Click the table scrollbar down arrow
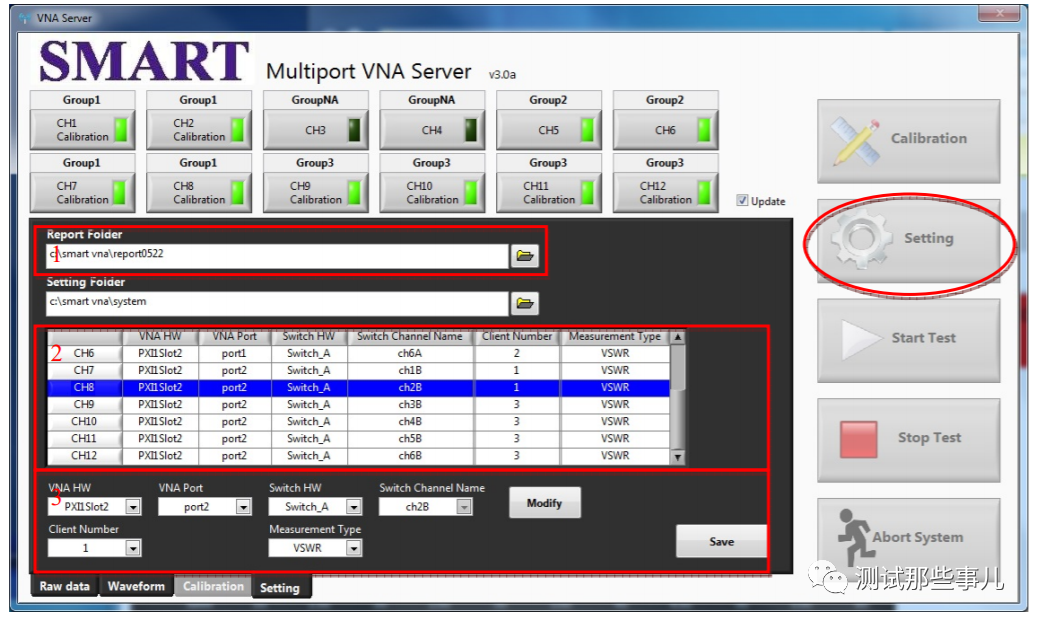 coord(677,457)
